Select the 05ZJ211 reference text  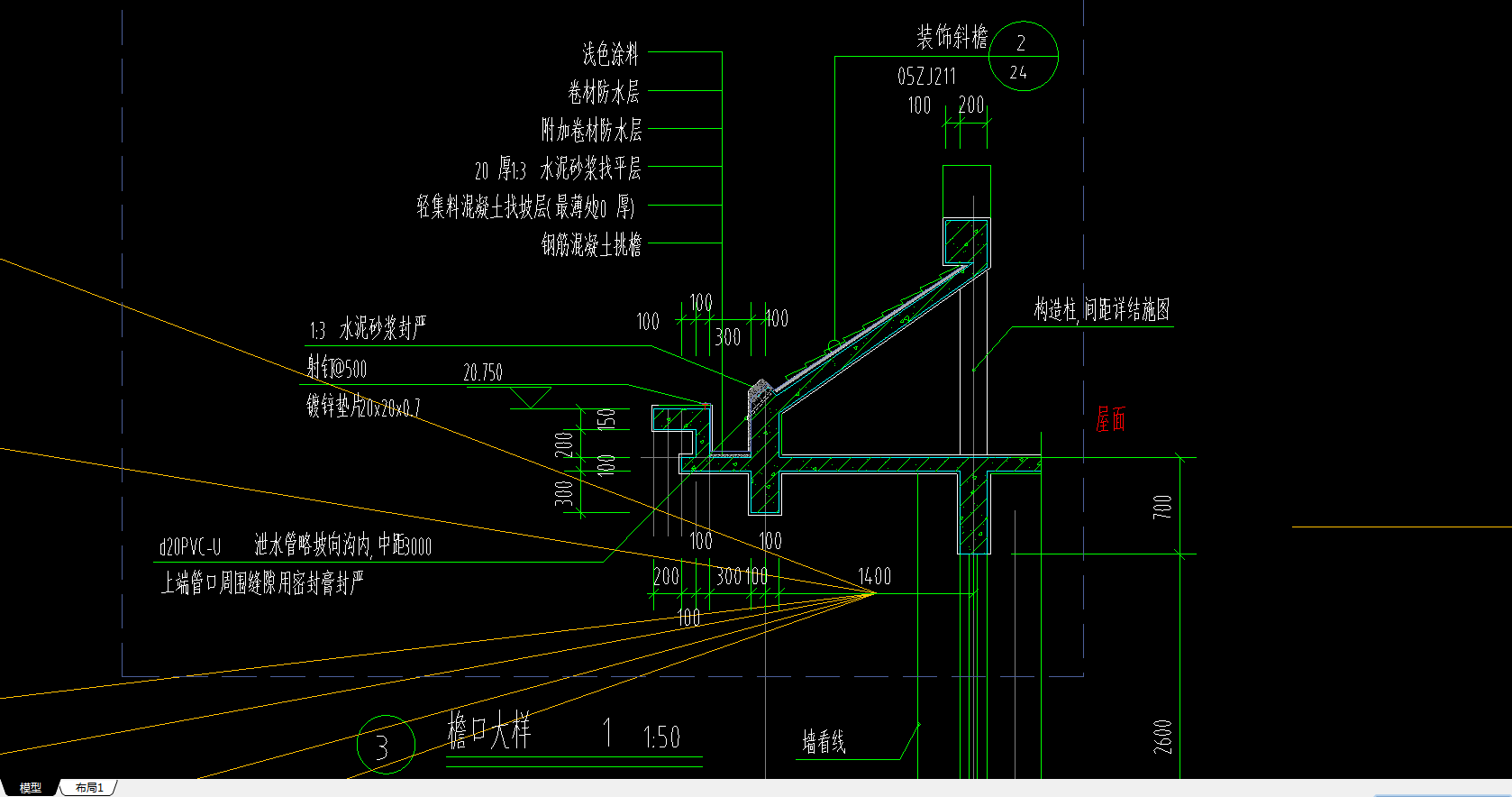click(926, 77)
